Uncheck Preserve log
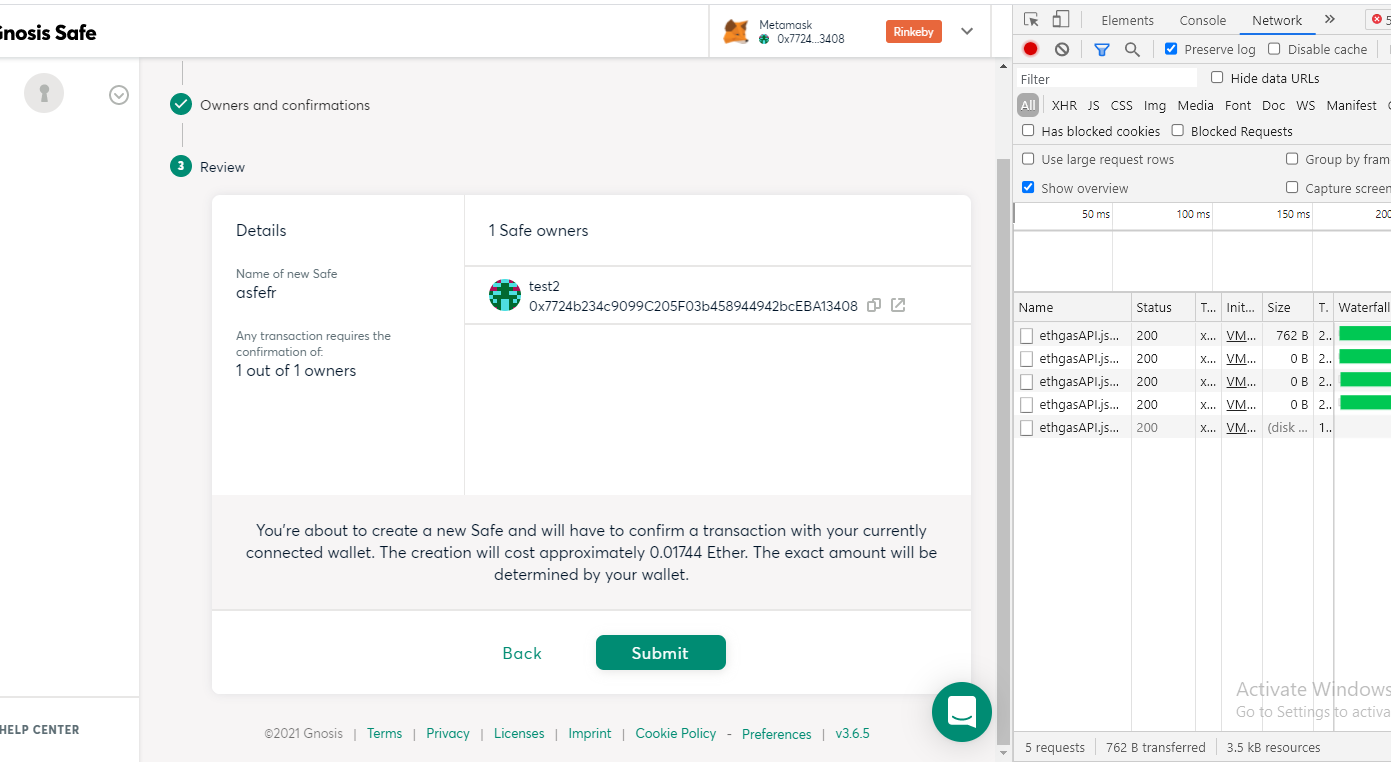 [x=1170, y=48]
